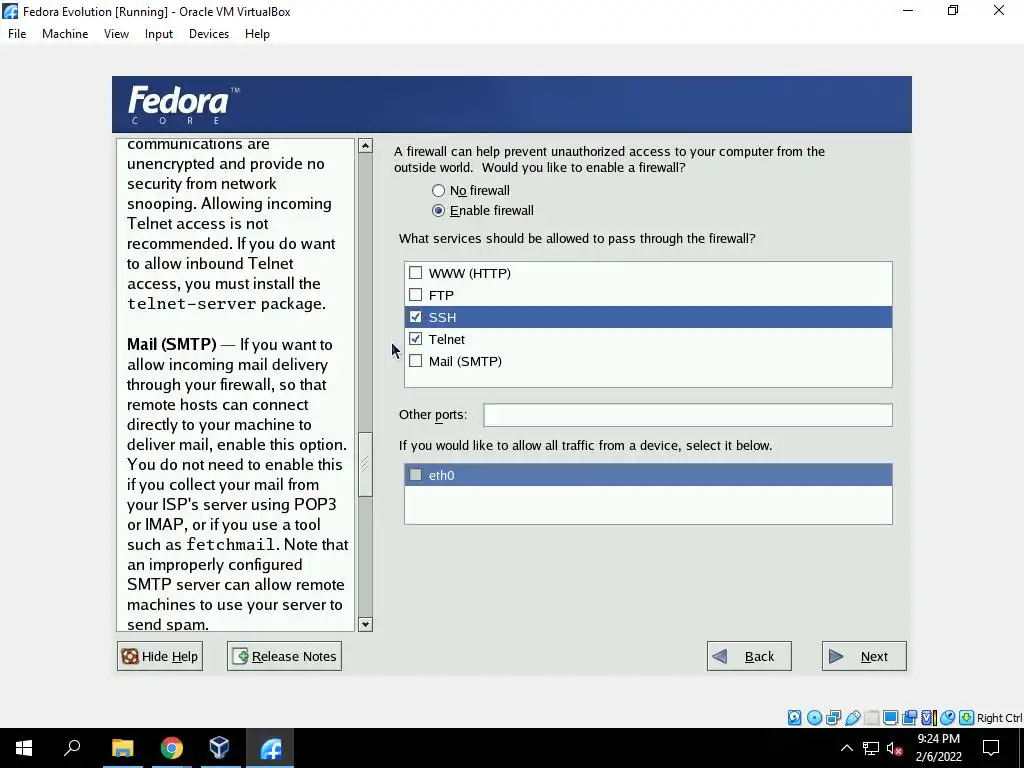Check the eth0 trusted device checkbox
The width and height of the screenshot is (1024, 768).
coord(415,475)
